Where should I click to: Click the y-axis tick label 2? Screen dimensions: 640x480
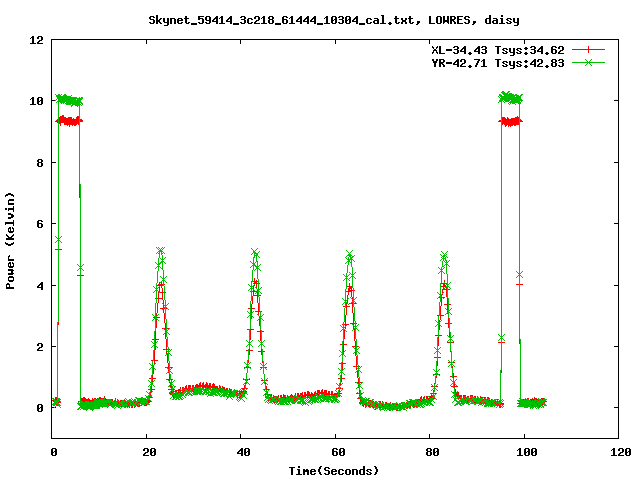click(40, 347)
